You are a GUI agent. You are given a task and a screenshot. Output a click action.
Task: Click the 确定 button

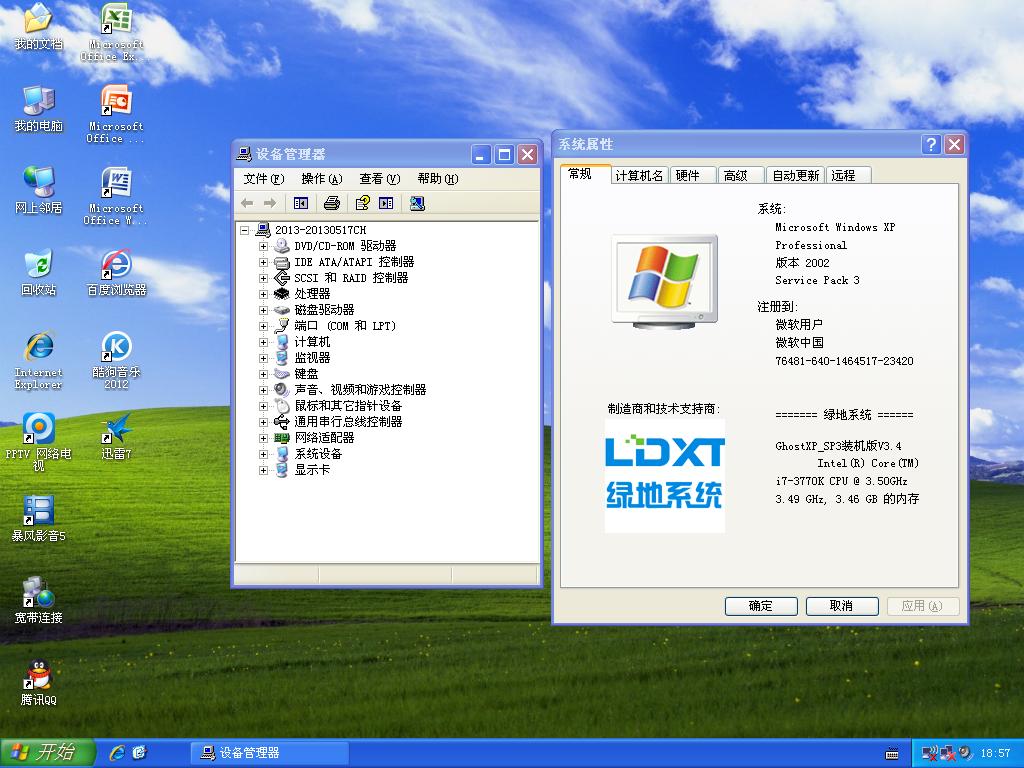(x=761, y=606)
